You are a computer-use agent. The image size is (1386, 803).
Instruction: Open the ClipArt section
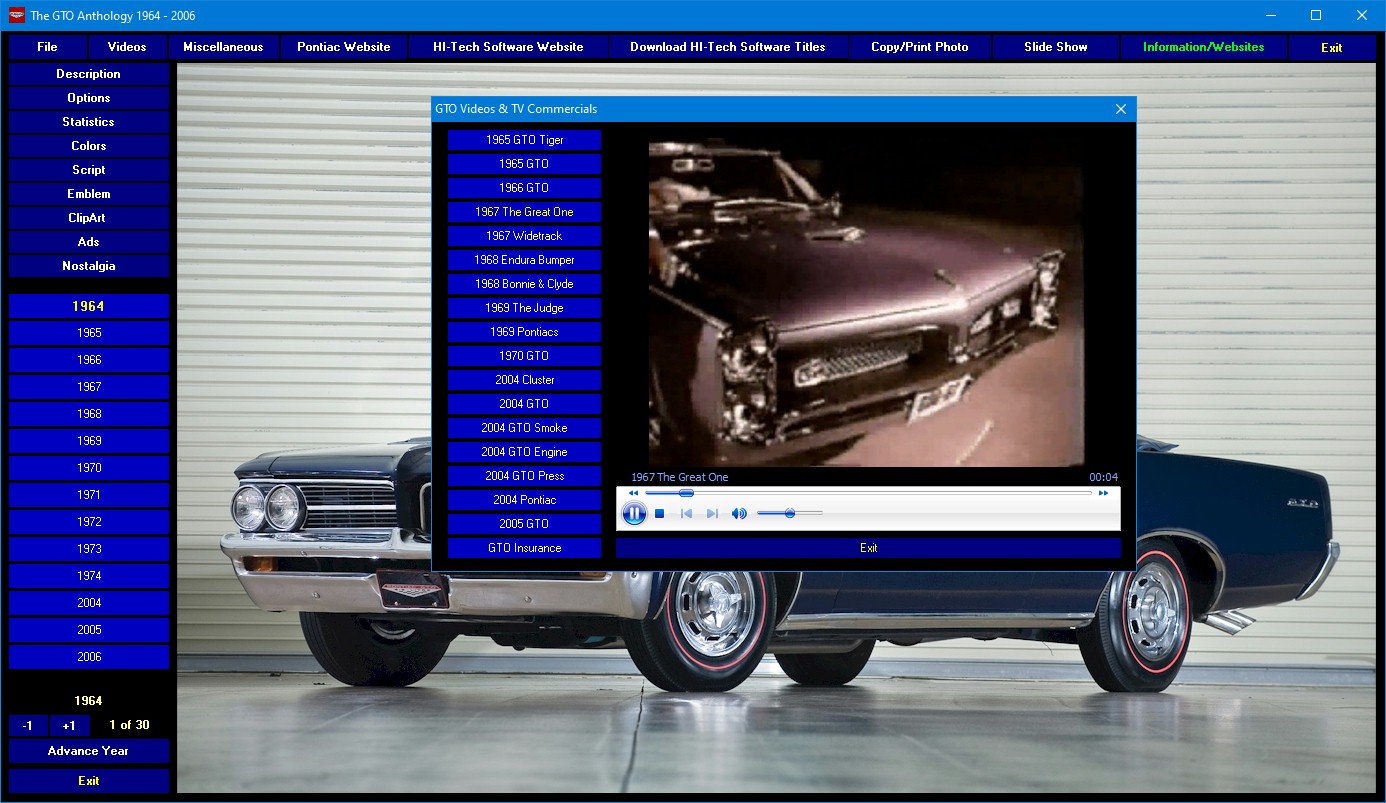coord(89,218)
